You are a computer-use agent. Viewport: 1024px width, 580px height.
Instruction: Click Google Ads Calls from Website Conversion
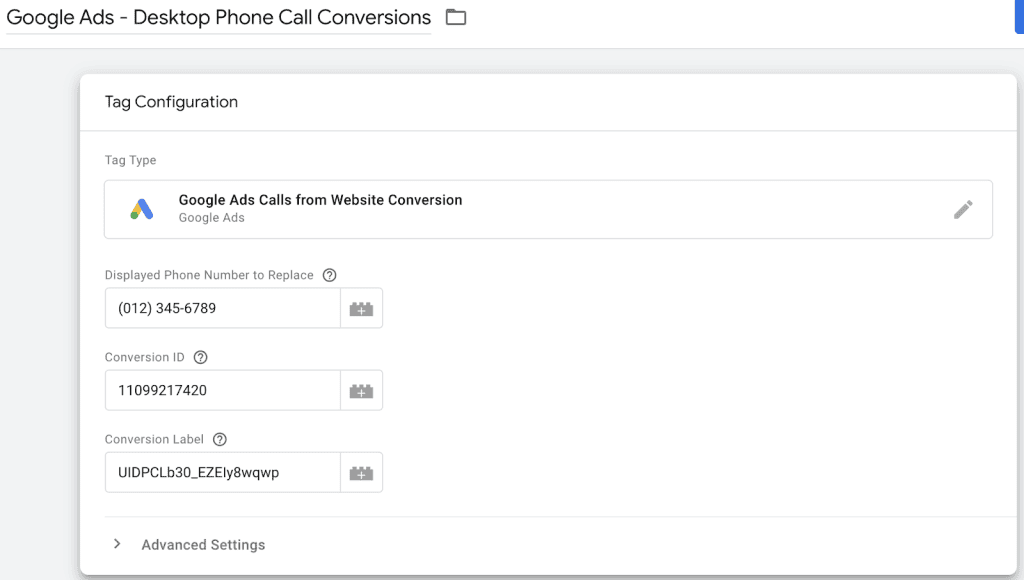coord(320,200)
